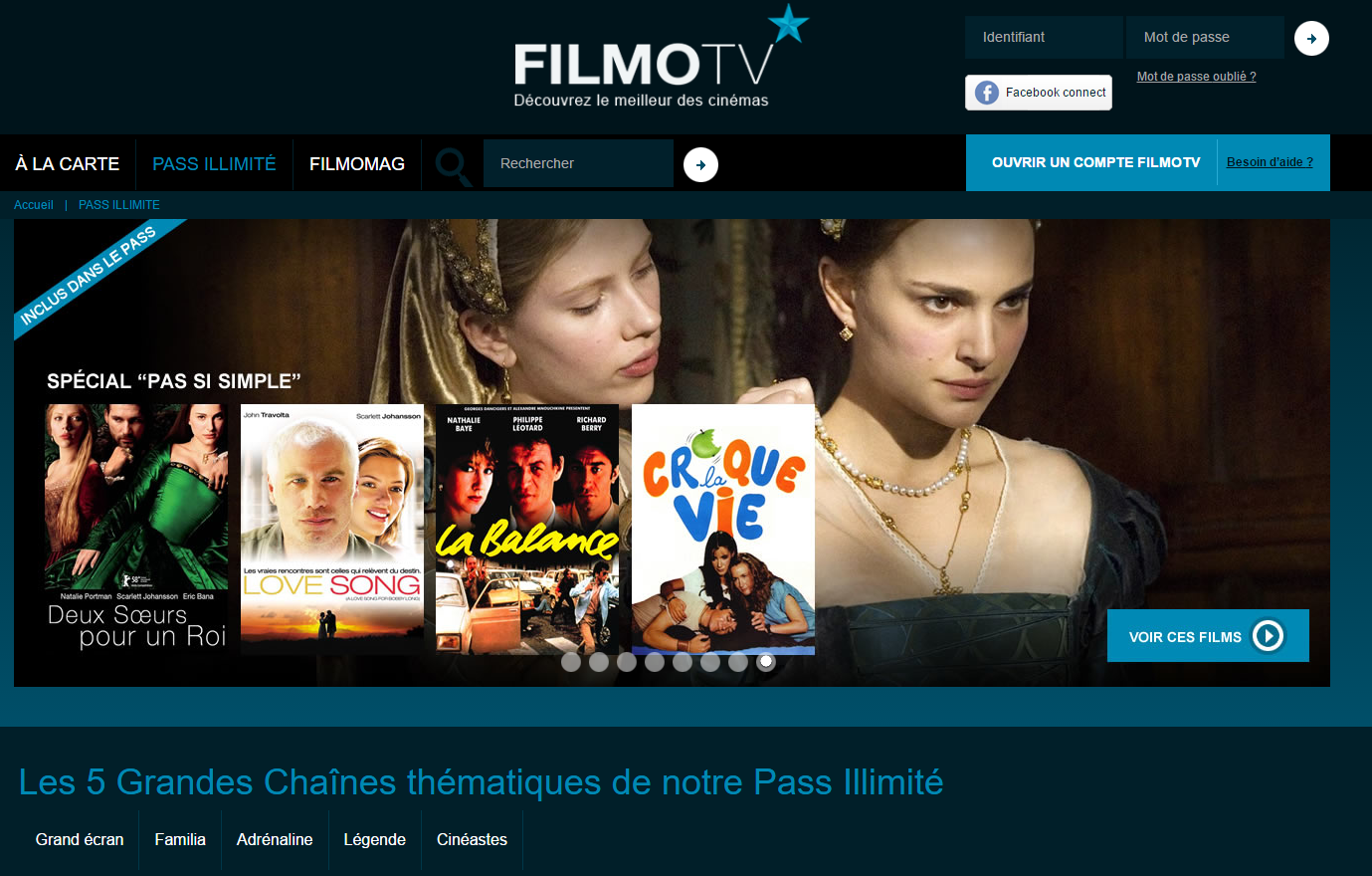Image resolution: width=1372 pixels, height=876 pixels.
Task: Open the À LA CARTE menu
Action: pos(68,164)
